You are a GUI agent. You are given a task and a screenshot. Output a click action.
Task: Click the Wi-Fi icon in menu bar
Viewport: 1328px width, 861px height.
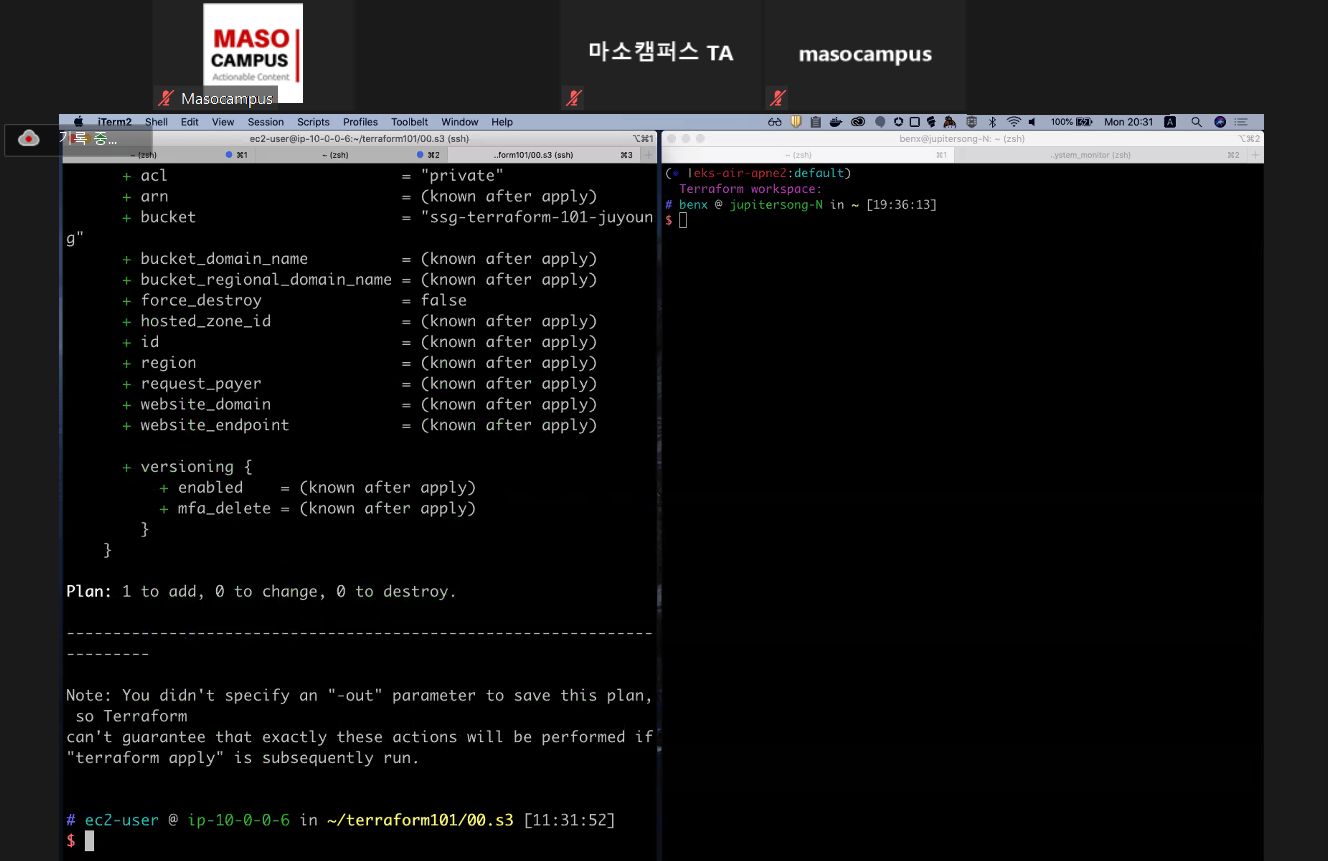(x=1013, y=122)
